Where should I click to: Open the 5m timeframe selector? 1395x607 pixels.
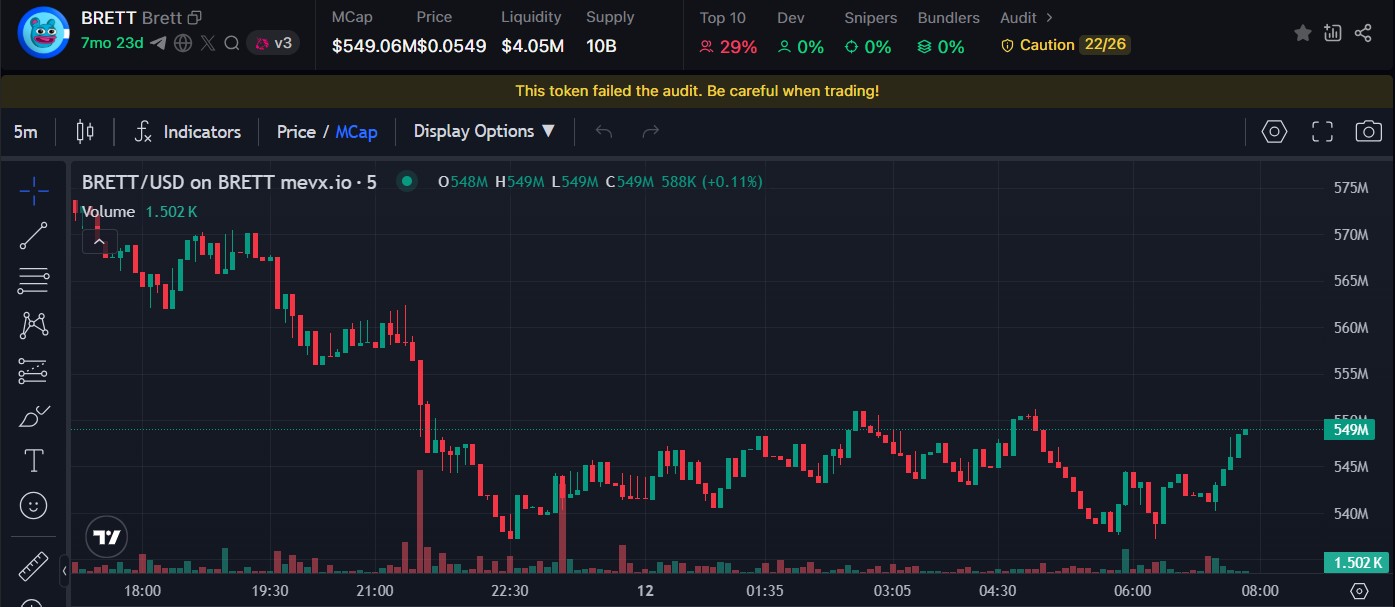pos(26,131)
